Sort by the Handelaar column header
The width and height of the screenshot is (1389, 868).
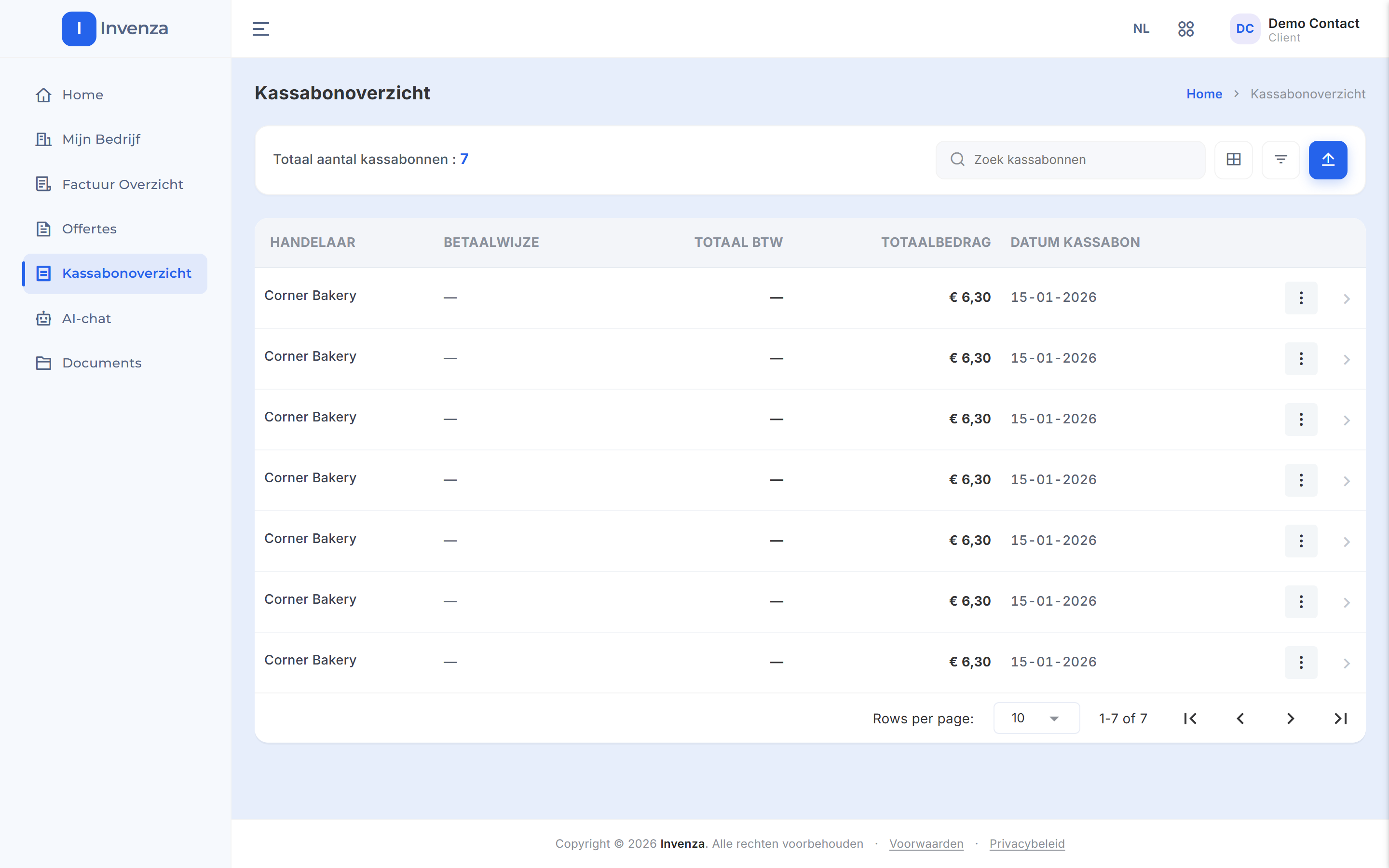(x=313, y=242)
